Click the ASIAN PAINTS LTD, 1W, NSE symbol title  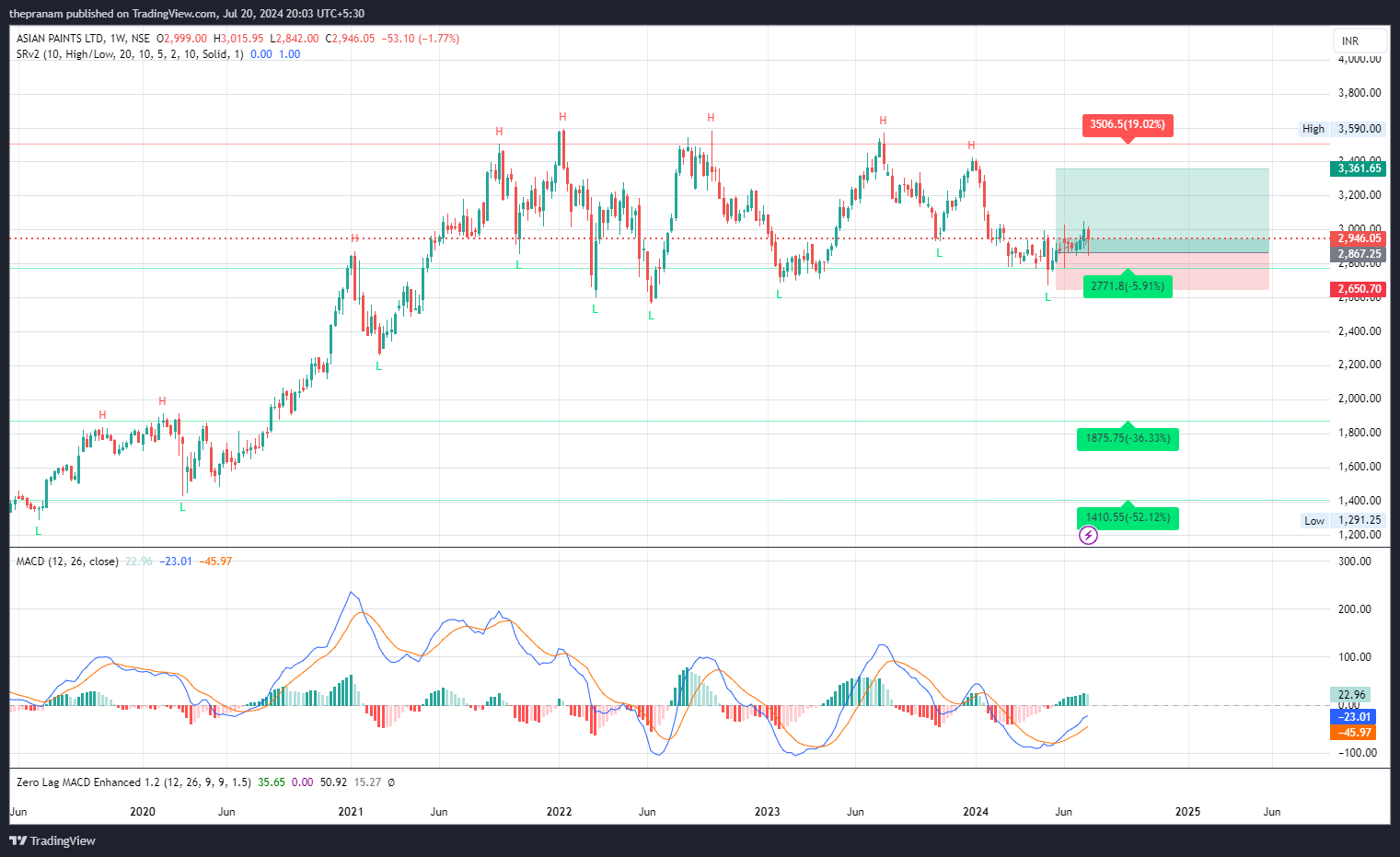[83, 39]
